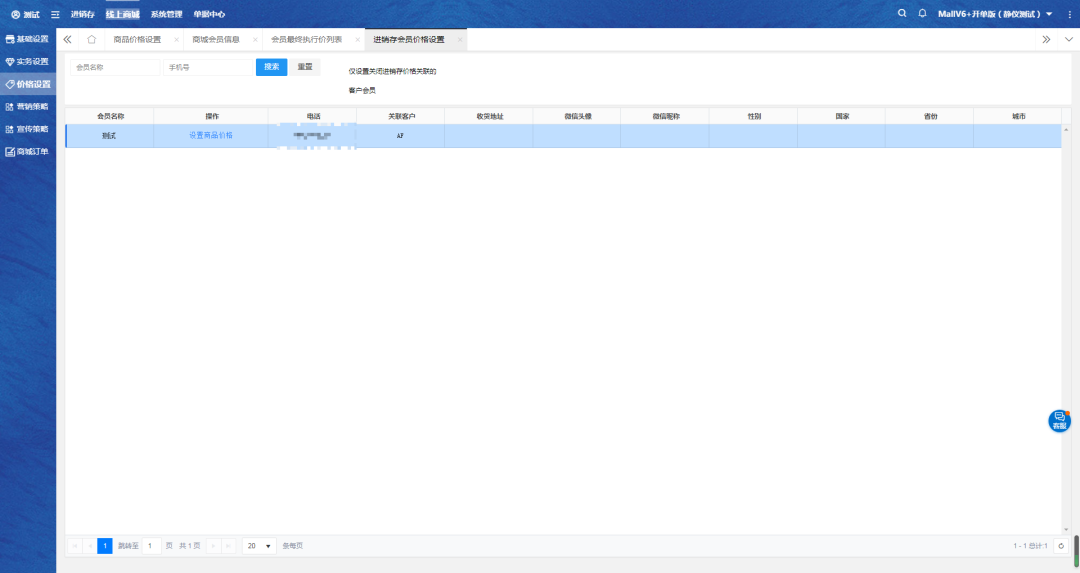Click the table refresh icon at bottom right
Image resolution: width=1080 pixels, height=573 pixels.
pos(1061,546)
